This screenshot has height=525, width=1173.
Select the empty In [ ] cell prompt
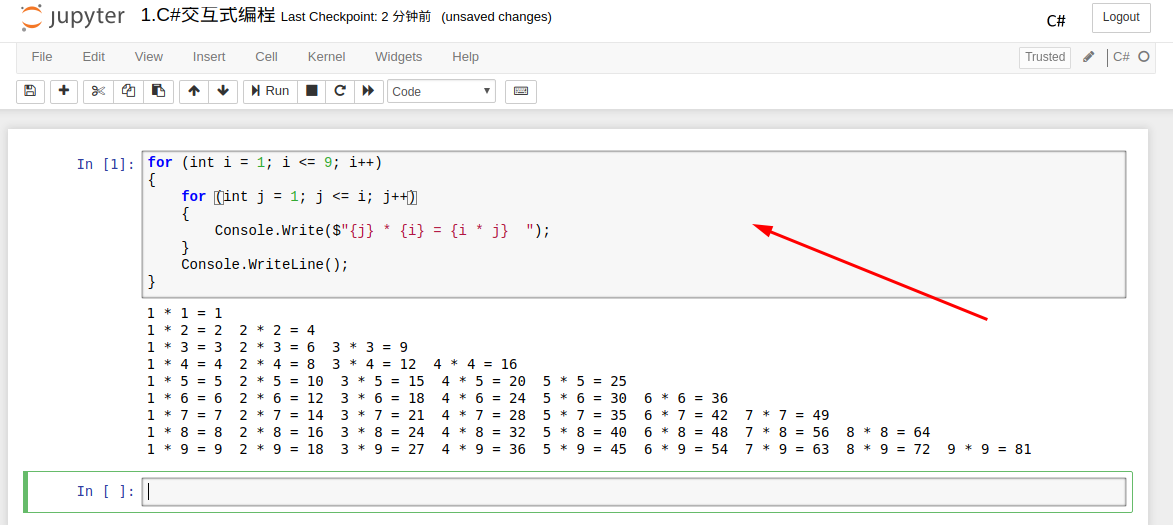pyautogui.click(x=105, y=491)
